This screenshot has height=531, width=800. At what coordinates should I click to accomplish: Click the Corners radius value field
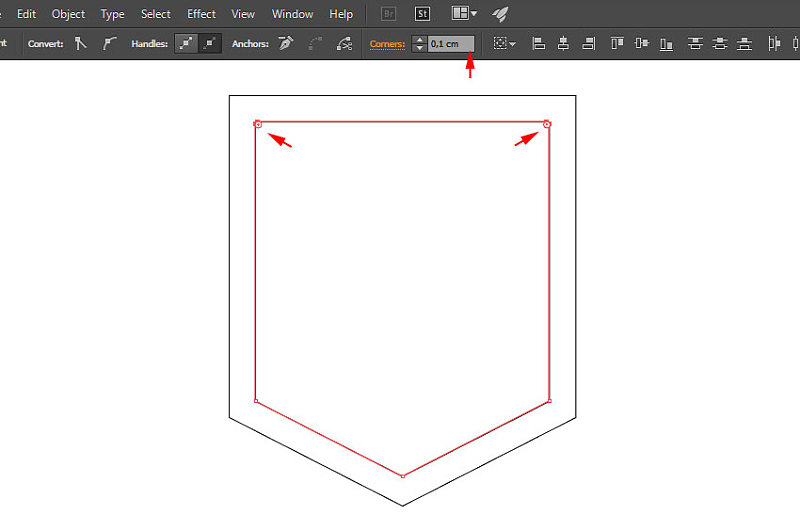[x=450, y=44]
